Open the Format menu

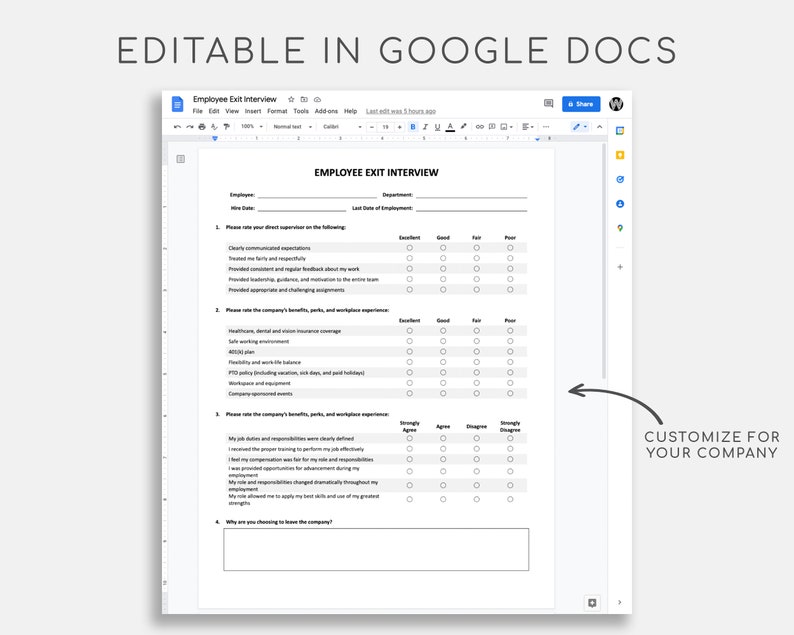pos(277,111)
